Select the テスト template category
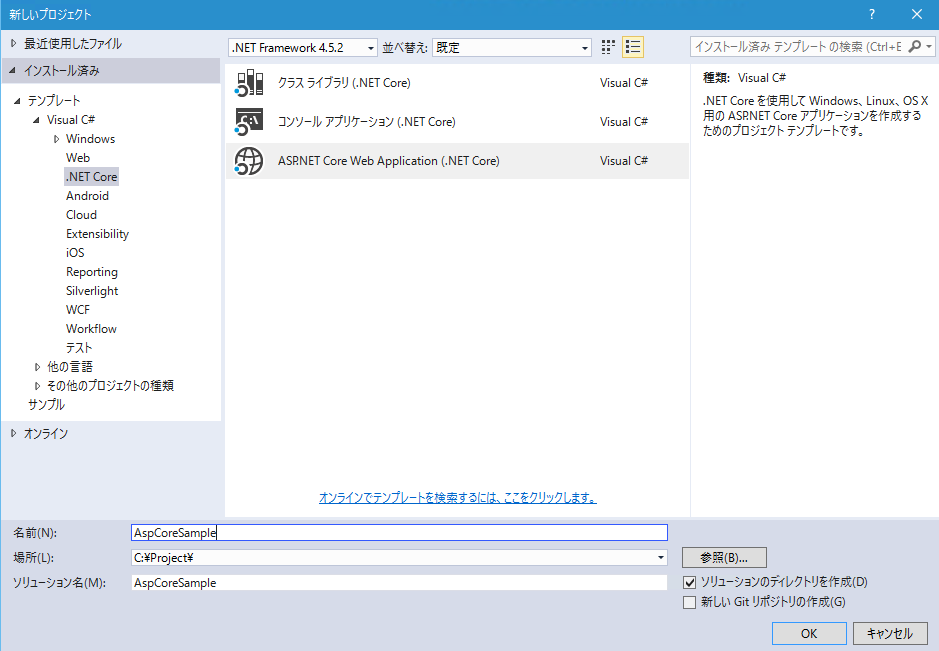 pyautogui.click(x=79, y=347)
